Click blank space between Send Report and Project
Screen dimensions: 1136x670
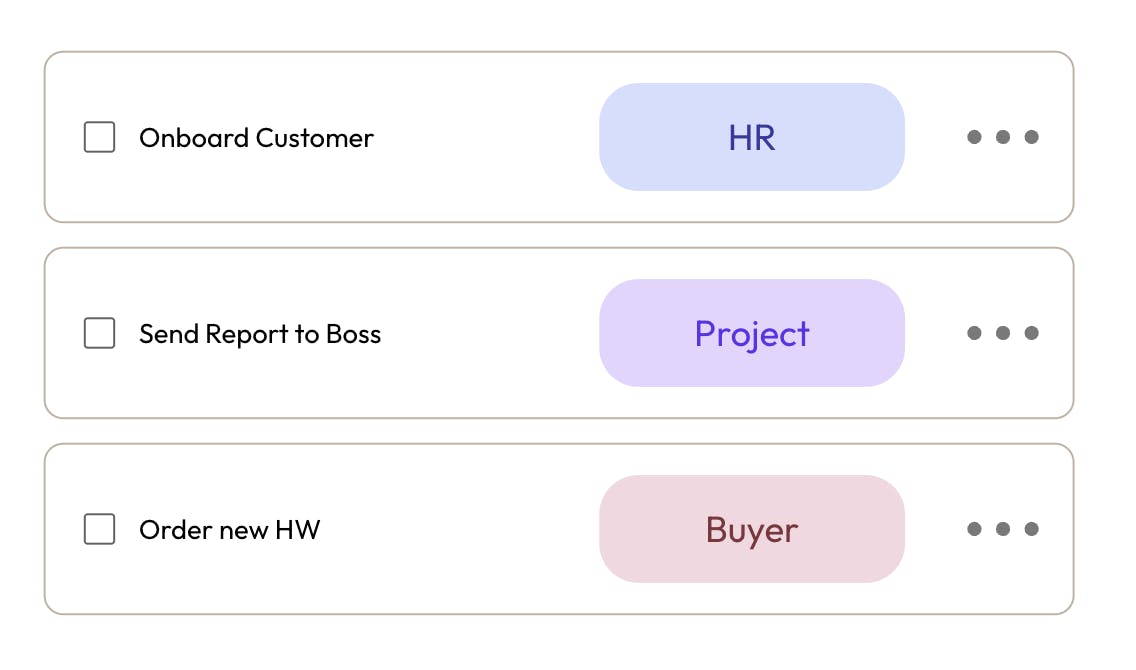click(490, 333)
